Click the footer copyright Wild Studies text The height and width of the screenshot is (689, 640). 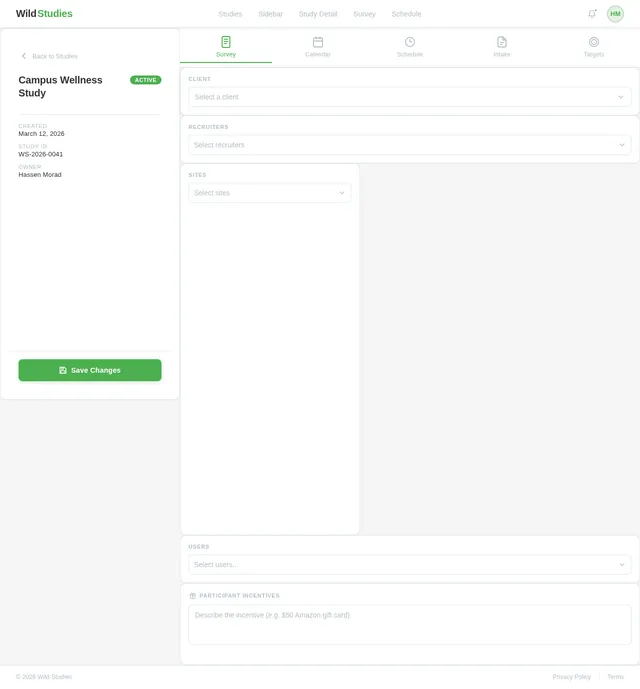[44, 677]
